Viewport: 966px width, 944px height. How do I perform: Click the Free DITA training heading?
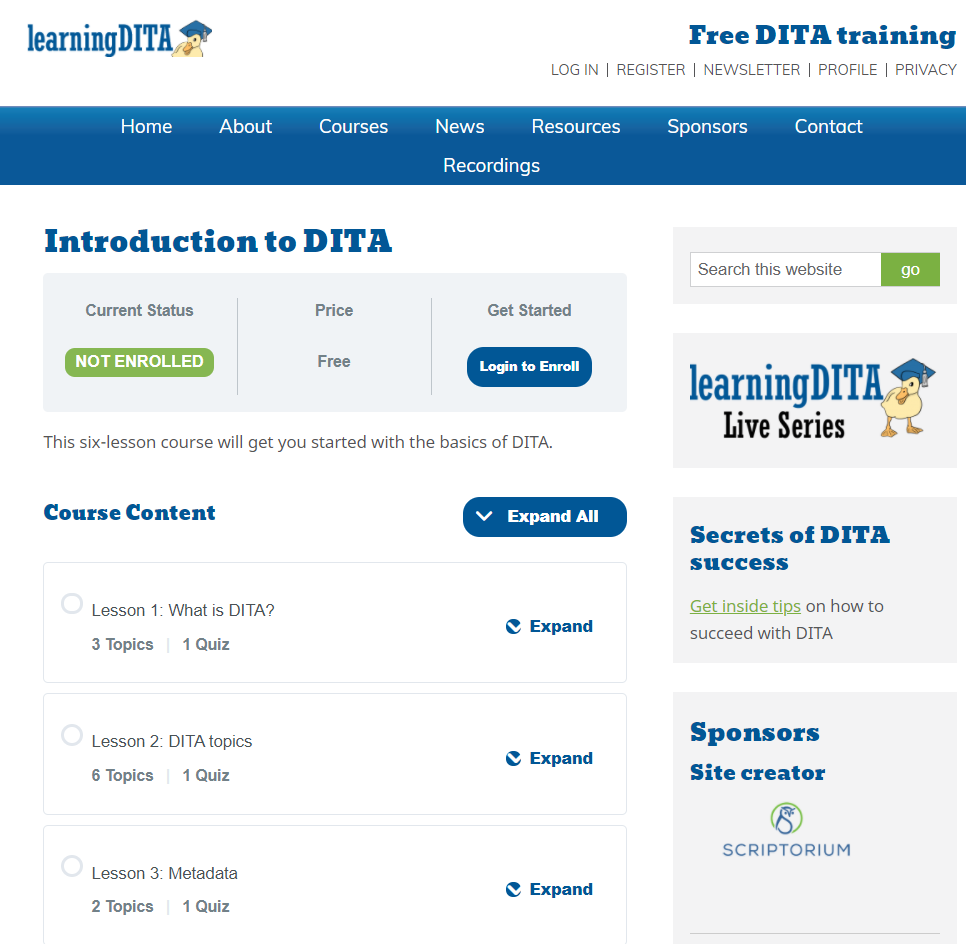tap(822, 35)
